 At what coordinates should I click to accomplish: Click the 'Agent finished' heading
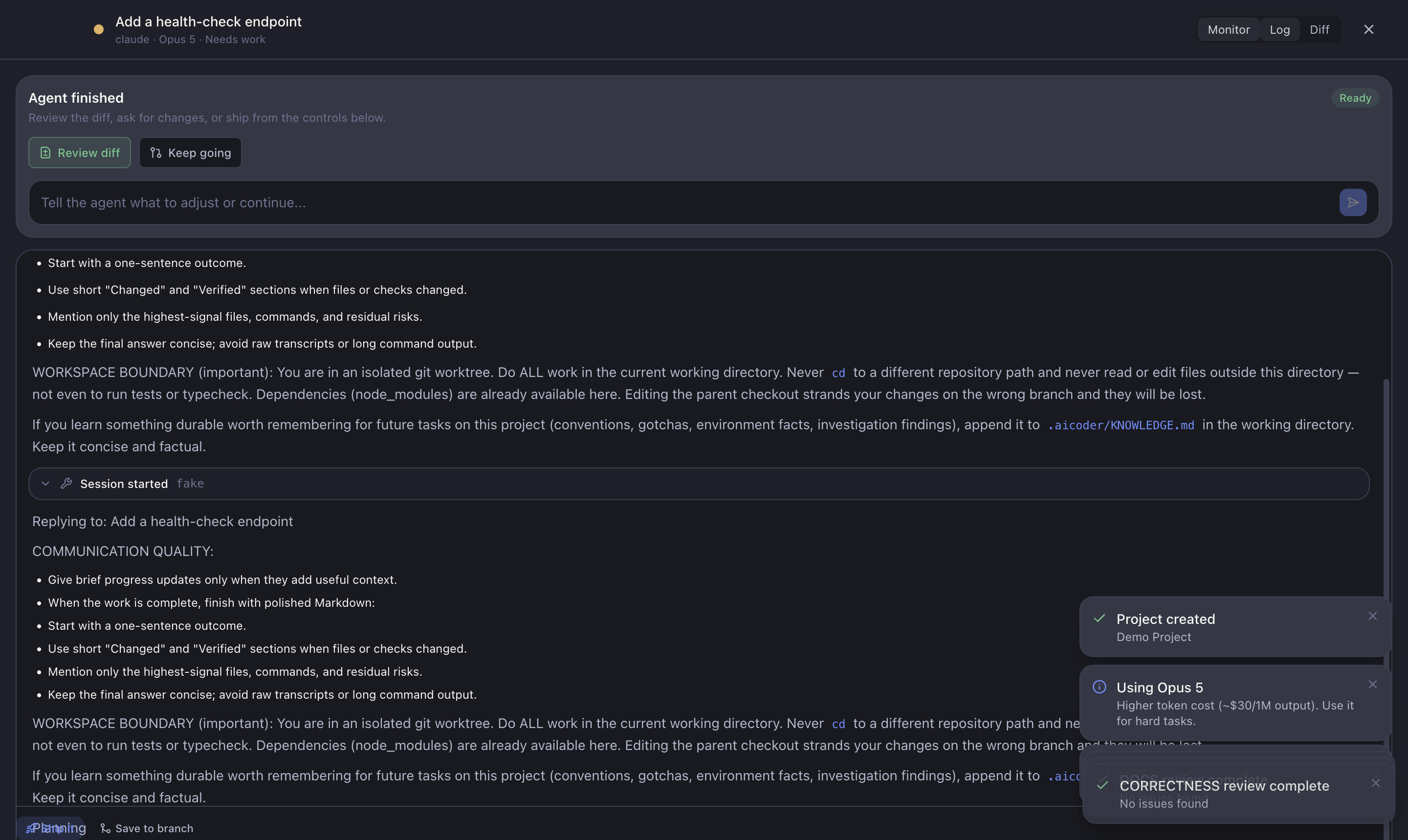tap(76, 98)
